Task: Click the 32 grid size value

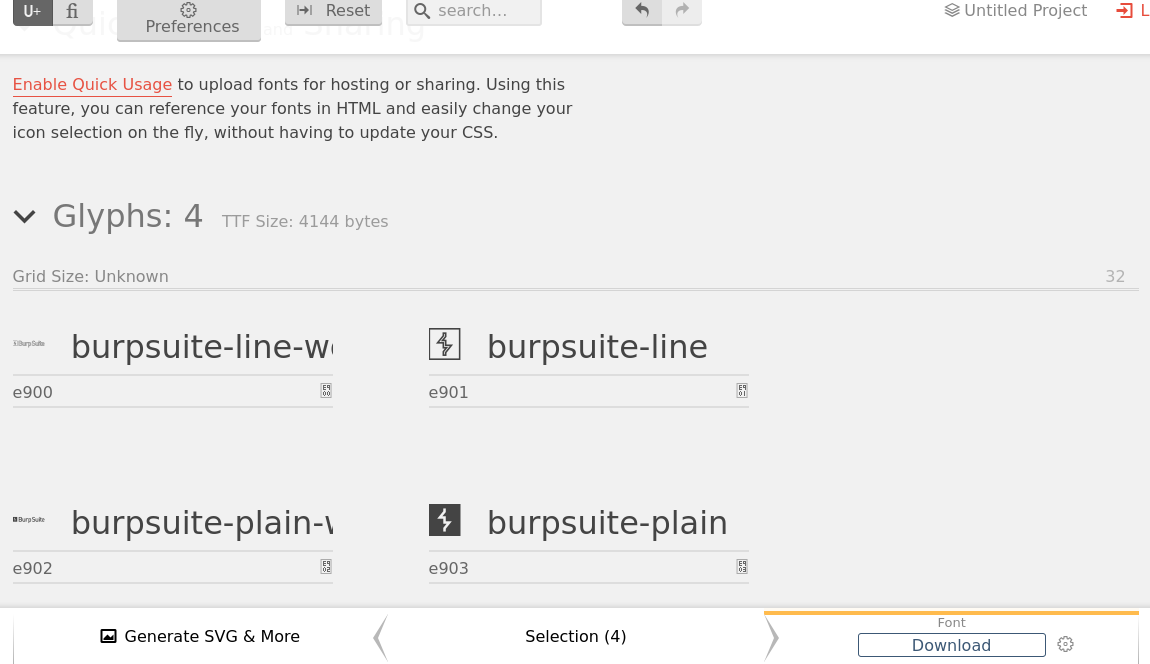Action: pos(1115,277)
